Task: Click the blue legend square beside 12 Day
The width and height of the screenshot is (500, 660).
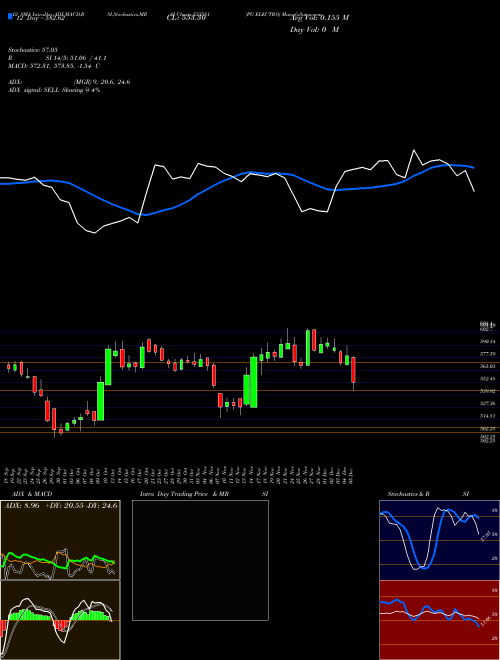Action: pos(10,16)
